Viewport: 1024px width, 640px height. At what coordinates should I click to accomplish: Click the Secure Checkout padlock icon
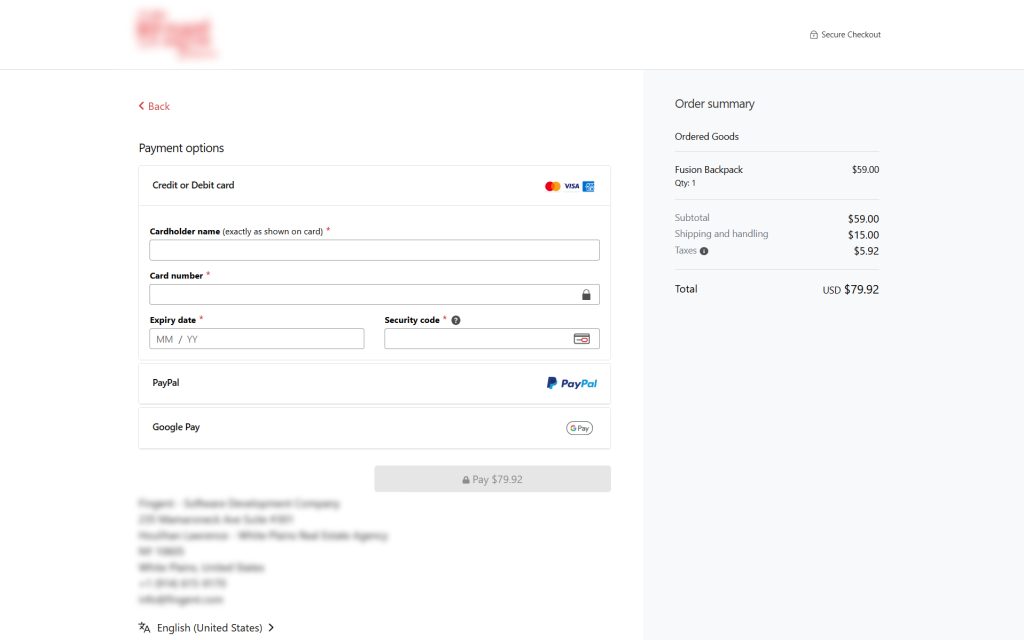(x=812, y=34)
